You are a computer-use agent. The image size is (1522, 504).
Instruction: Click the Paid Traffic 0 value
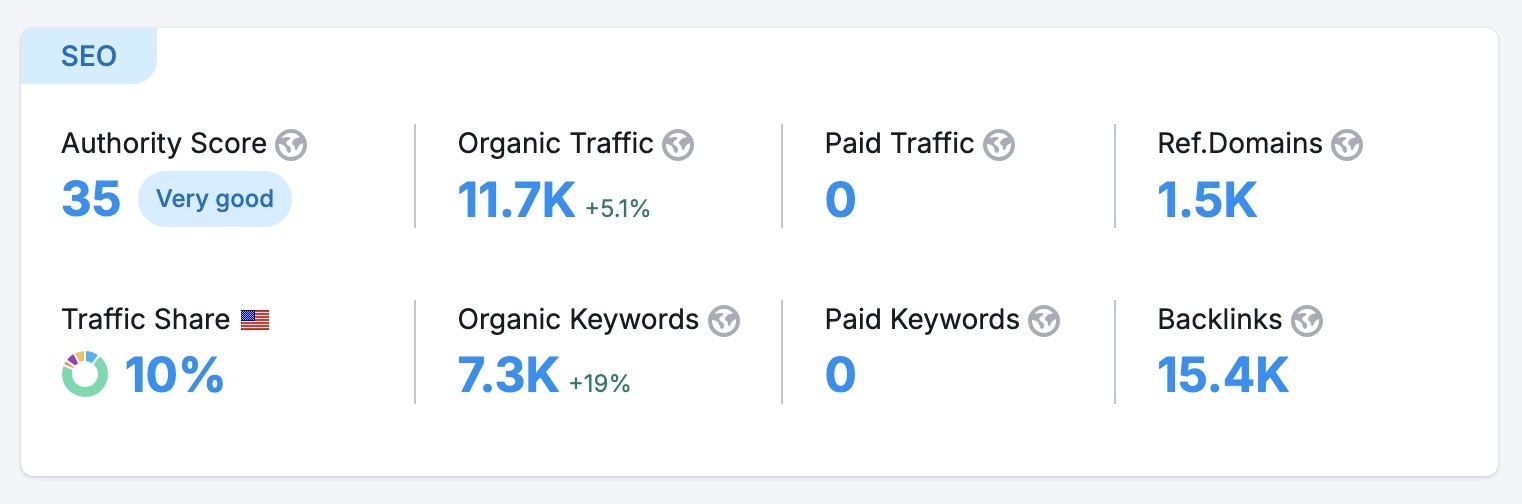point(840,200)
